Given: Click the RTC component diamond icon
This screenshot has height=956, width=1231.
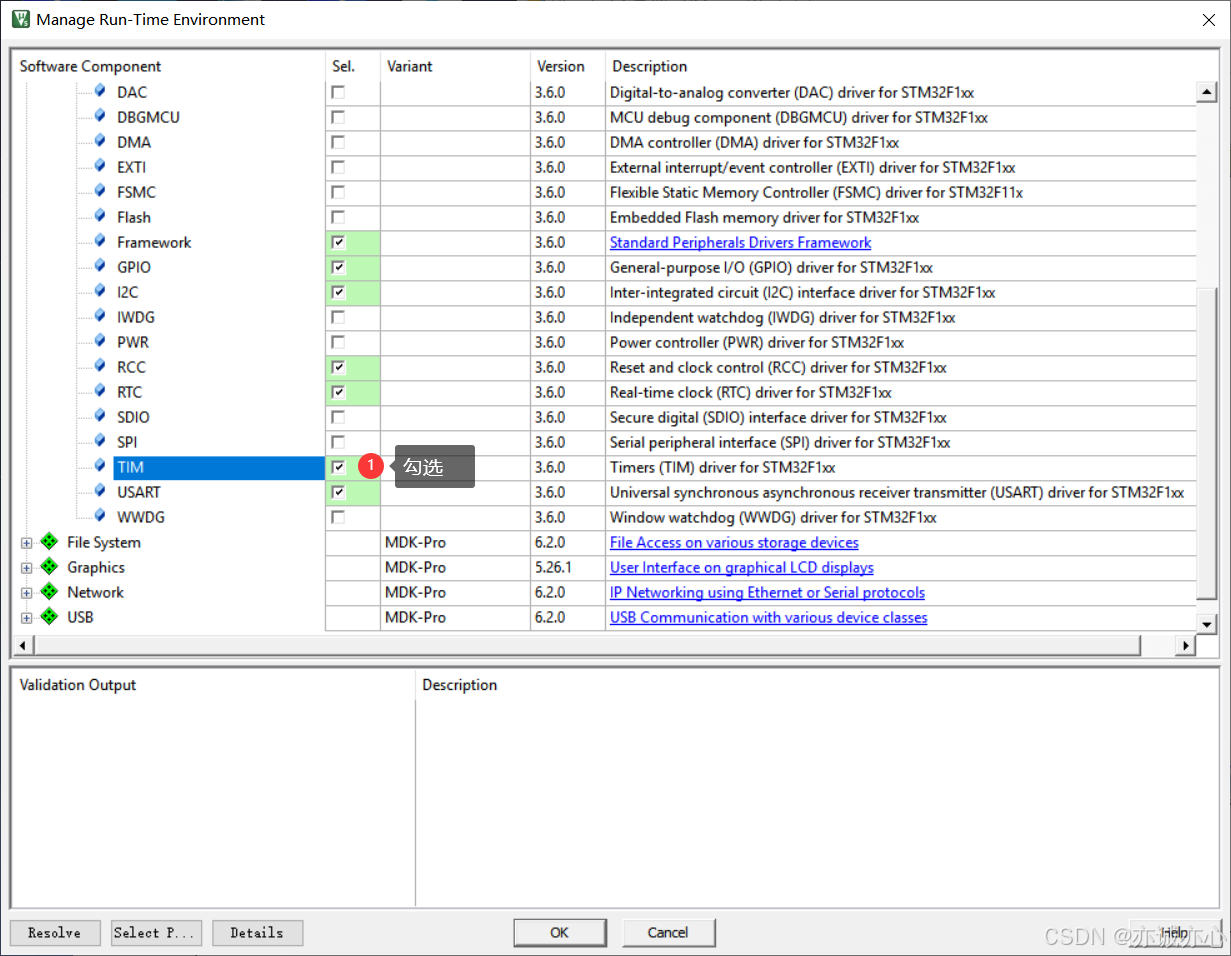Looking at the screenshot, I should click(x=100, y=391).
